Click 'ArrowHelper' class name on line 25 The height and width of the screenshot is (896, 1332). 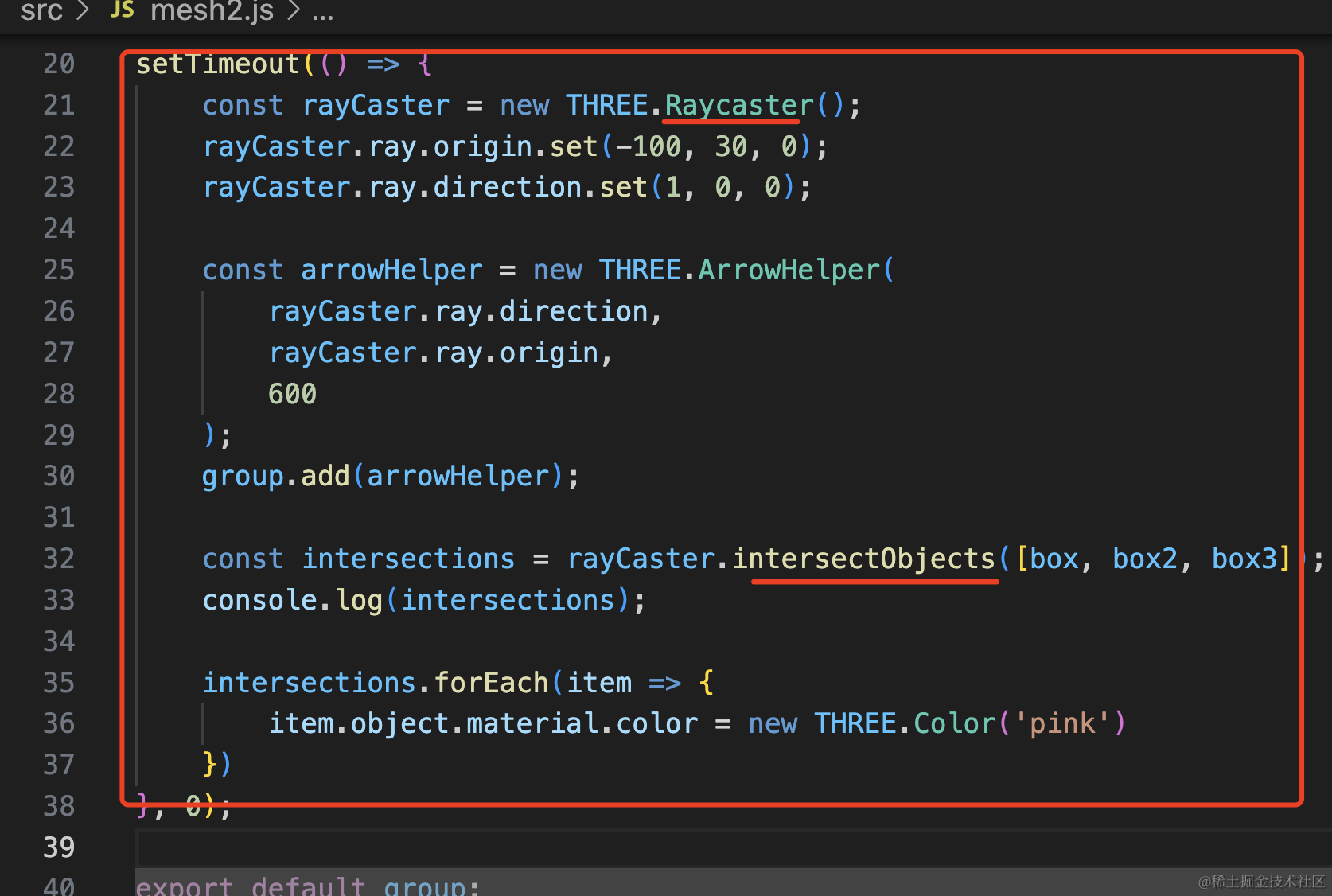789,270
